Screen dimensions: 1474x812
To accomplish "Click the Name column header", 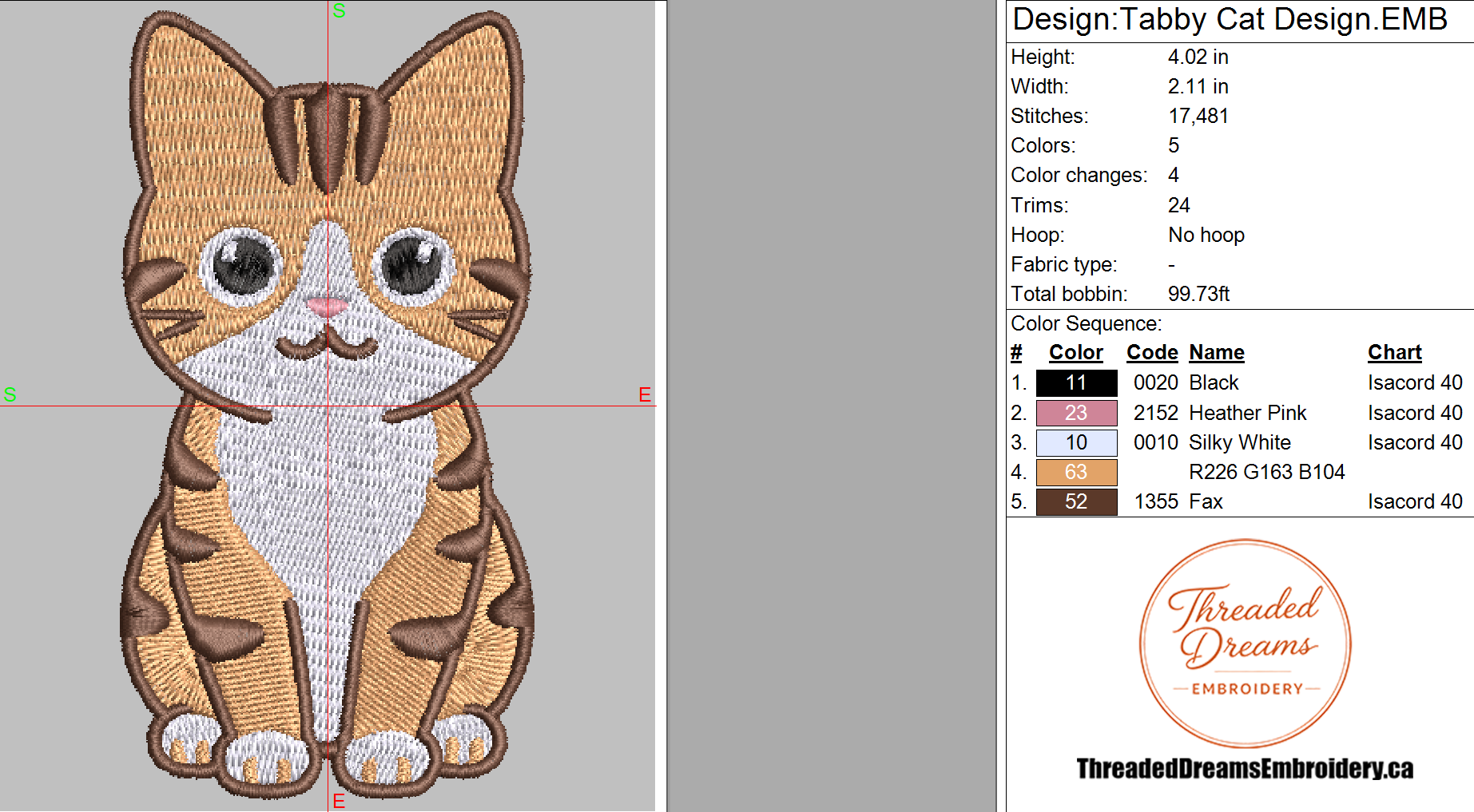I will point(1216,352).
